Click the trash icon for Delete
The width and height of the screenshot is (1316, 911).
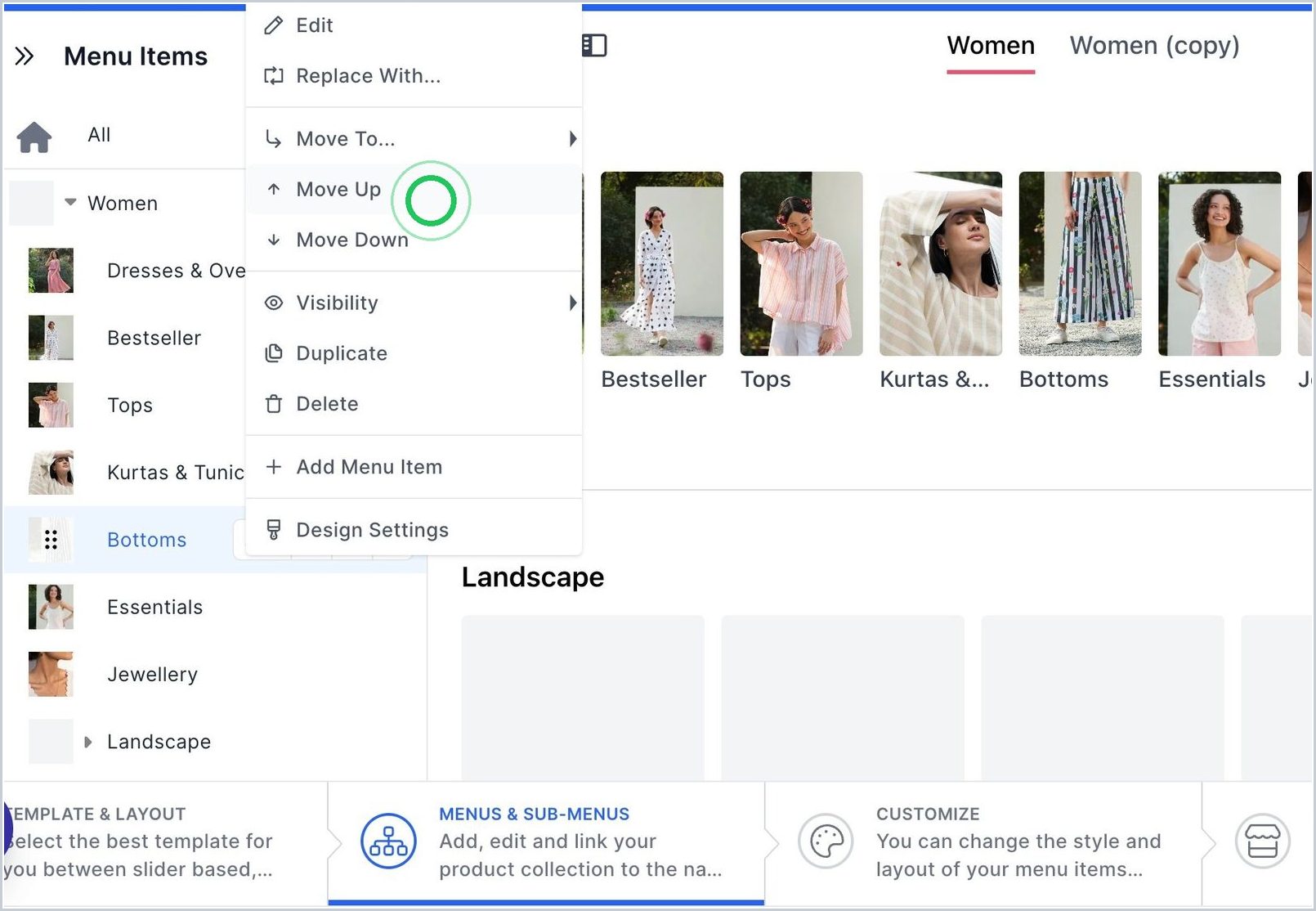(274, 404)
